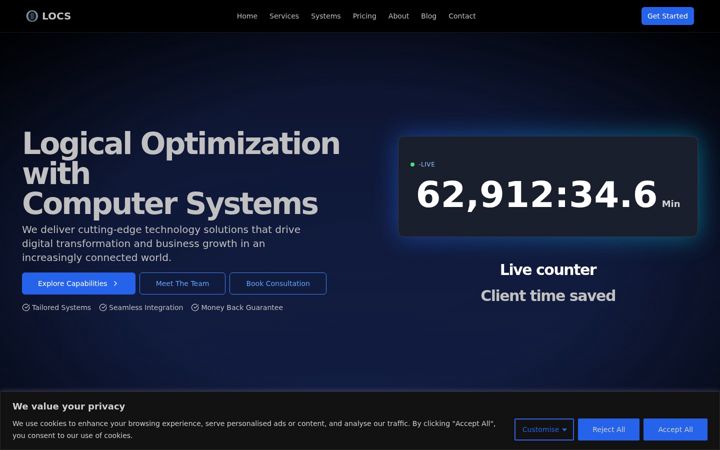Click the Min unit label
Screen dimensions: 720x450
tap(671, 204)
